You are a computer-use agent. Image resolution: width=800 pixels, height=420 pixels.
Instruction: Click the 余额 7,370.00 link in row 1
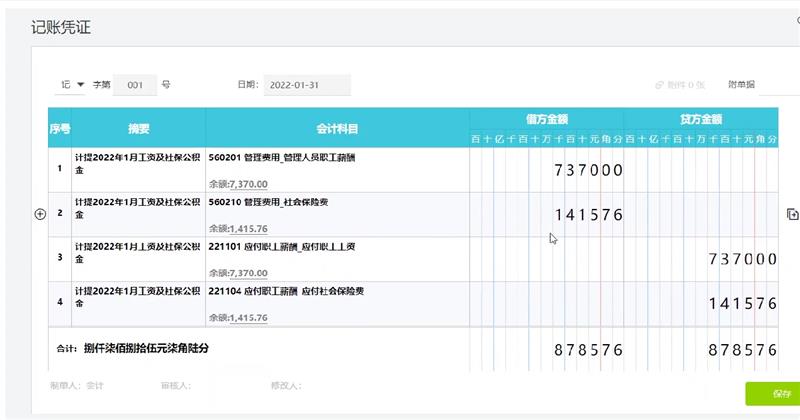click(x=247, y=184)
